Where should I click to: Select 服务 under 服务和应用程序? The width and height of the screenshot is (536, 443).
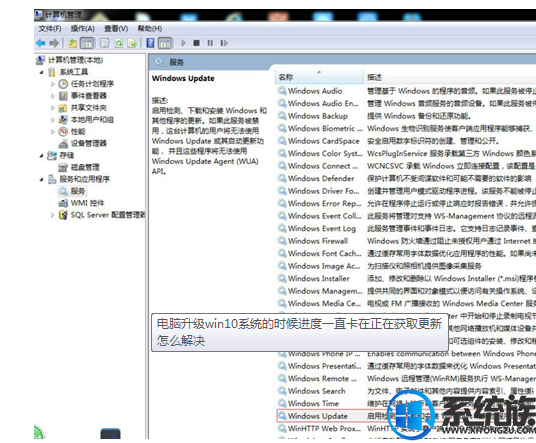pos(78,191)
